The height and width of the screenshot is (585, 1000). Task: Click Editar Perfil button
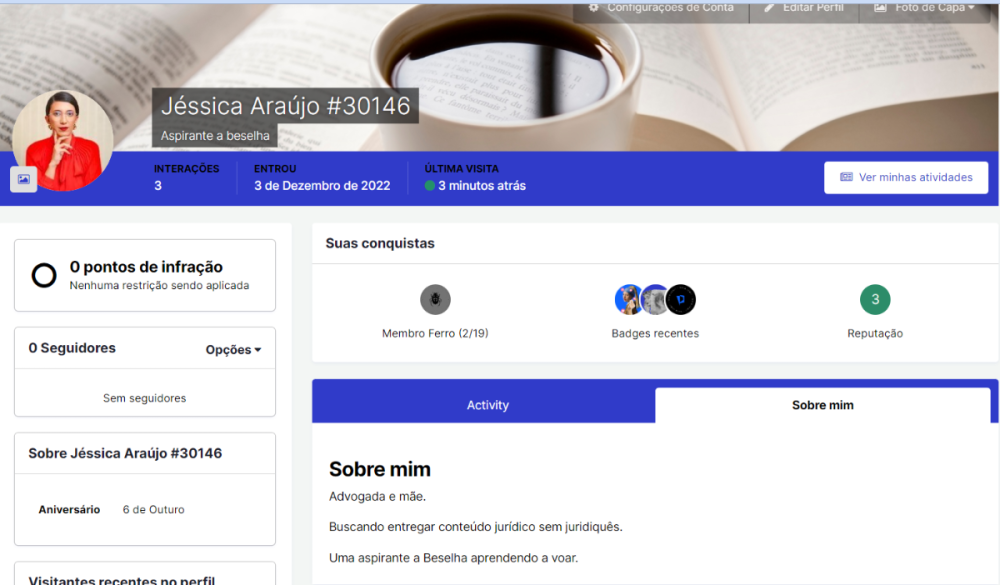pyautogui.click(x=804, y=8)
